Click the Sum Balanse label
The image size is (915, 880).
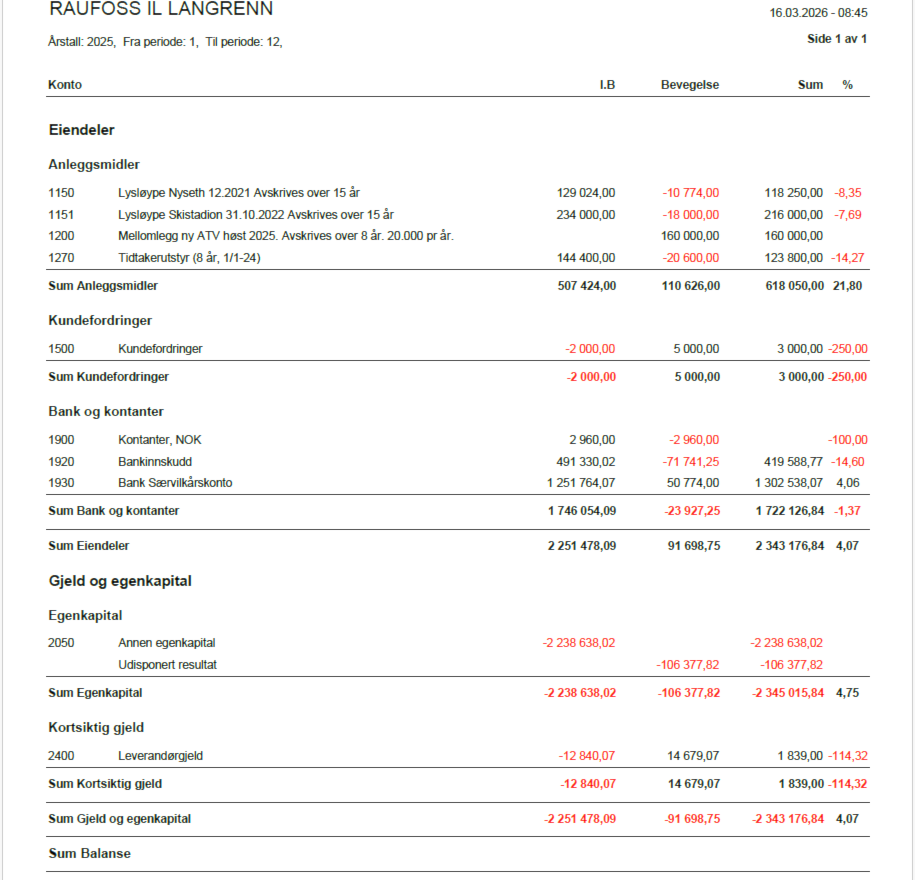coord(89,854)
